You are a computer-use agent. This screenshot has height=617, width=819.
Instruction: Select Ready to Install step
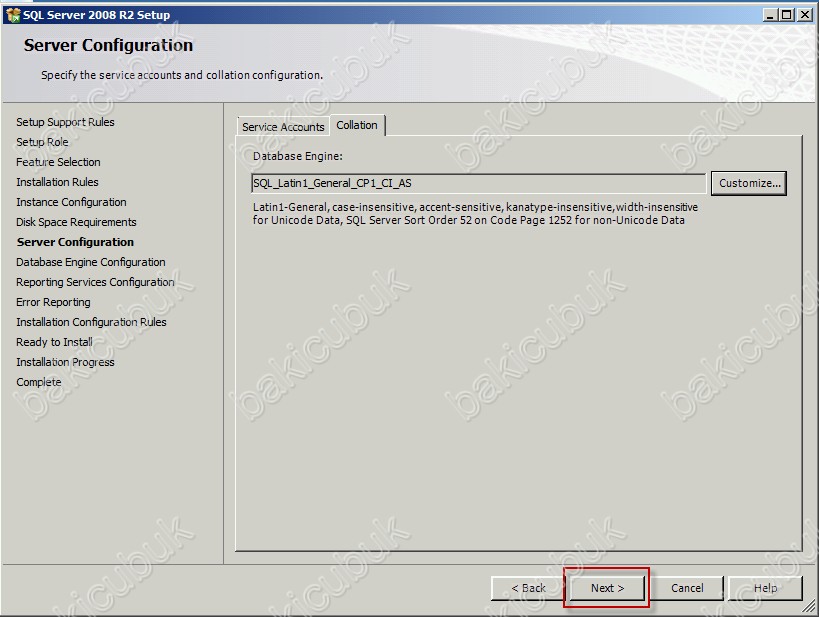click(54, 342)
